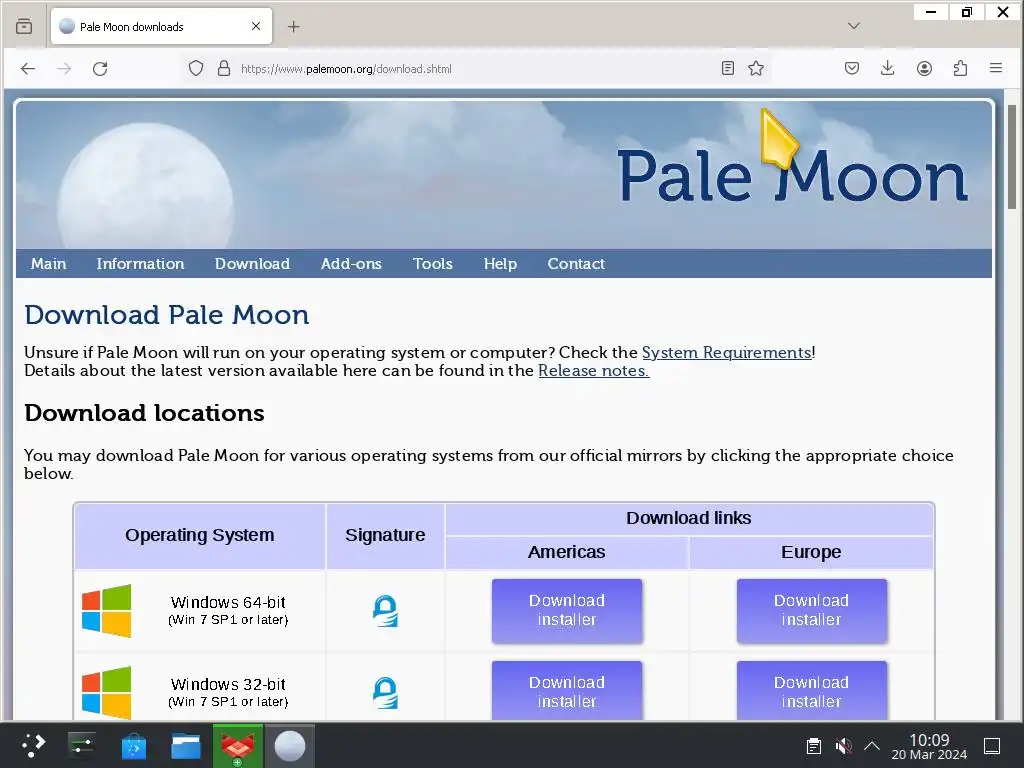Open the tracking protection shield icon

[196, 69]
